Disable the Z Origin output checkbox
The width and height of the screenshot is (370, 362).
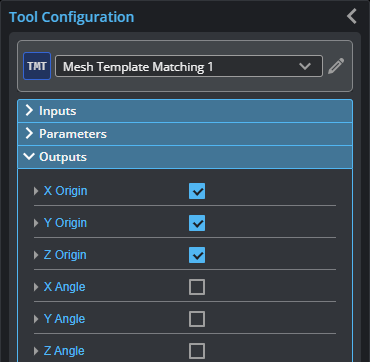click(197, 255)
